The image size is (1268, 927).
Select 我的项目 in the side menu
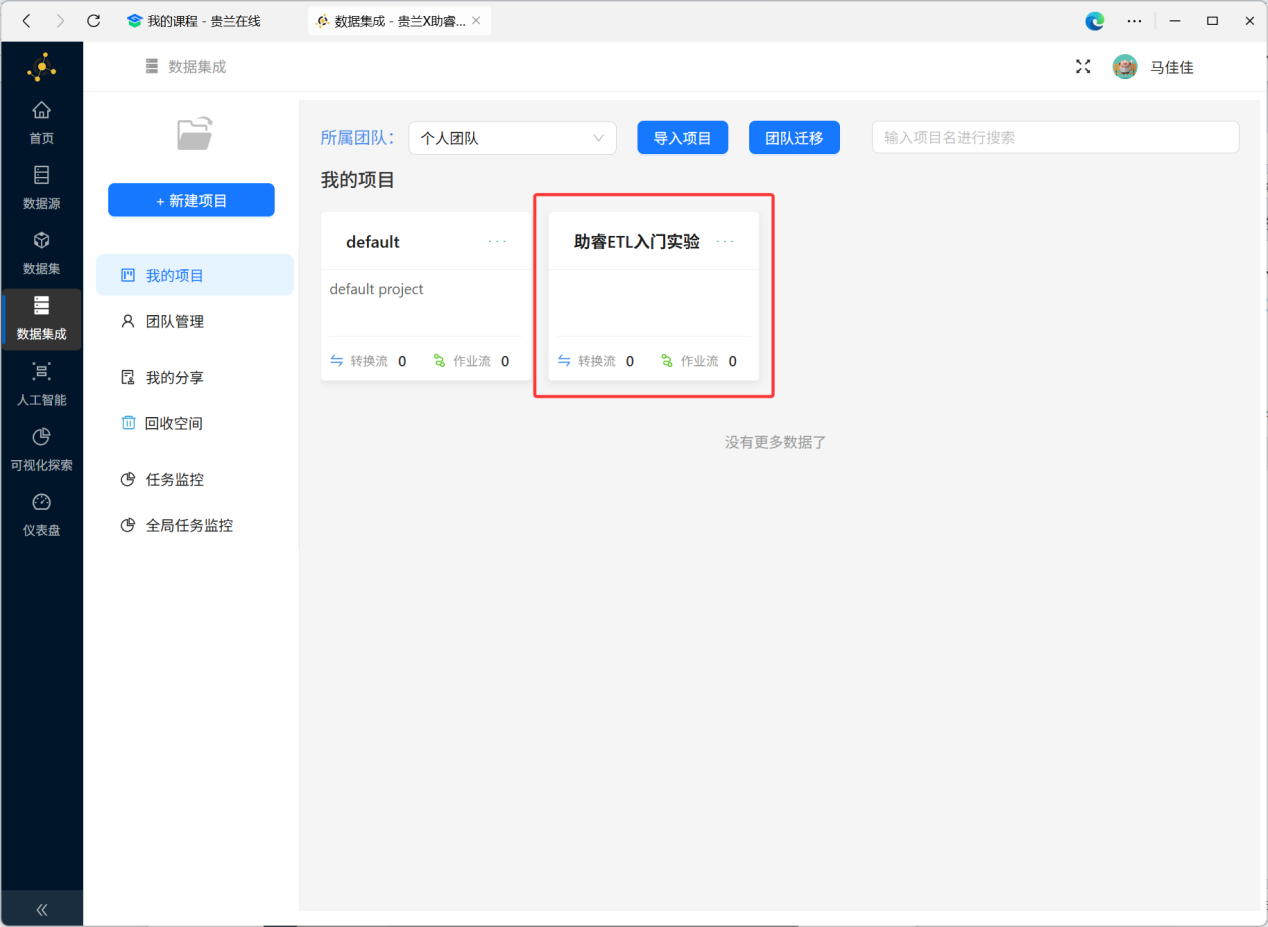pos(195,275)
